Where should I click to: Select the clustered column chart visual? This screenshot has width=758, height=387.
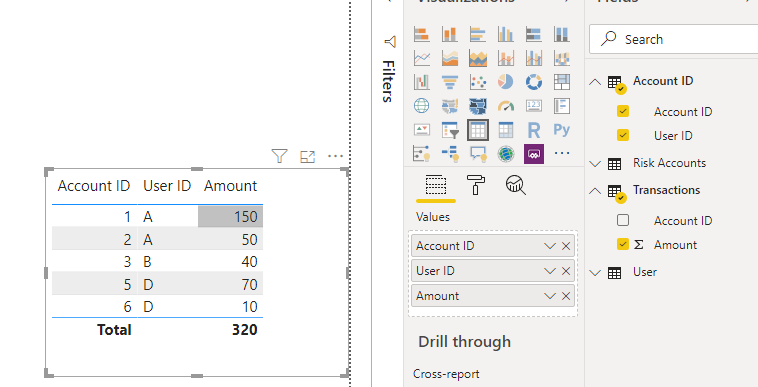pos(506,34)
